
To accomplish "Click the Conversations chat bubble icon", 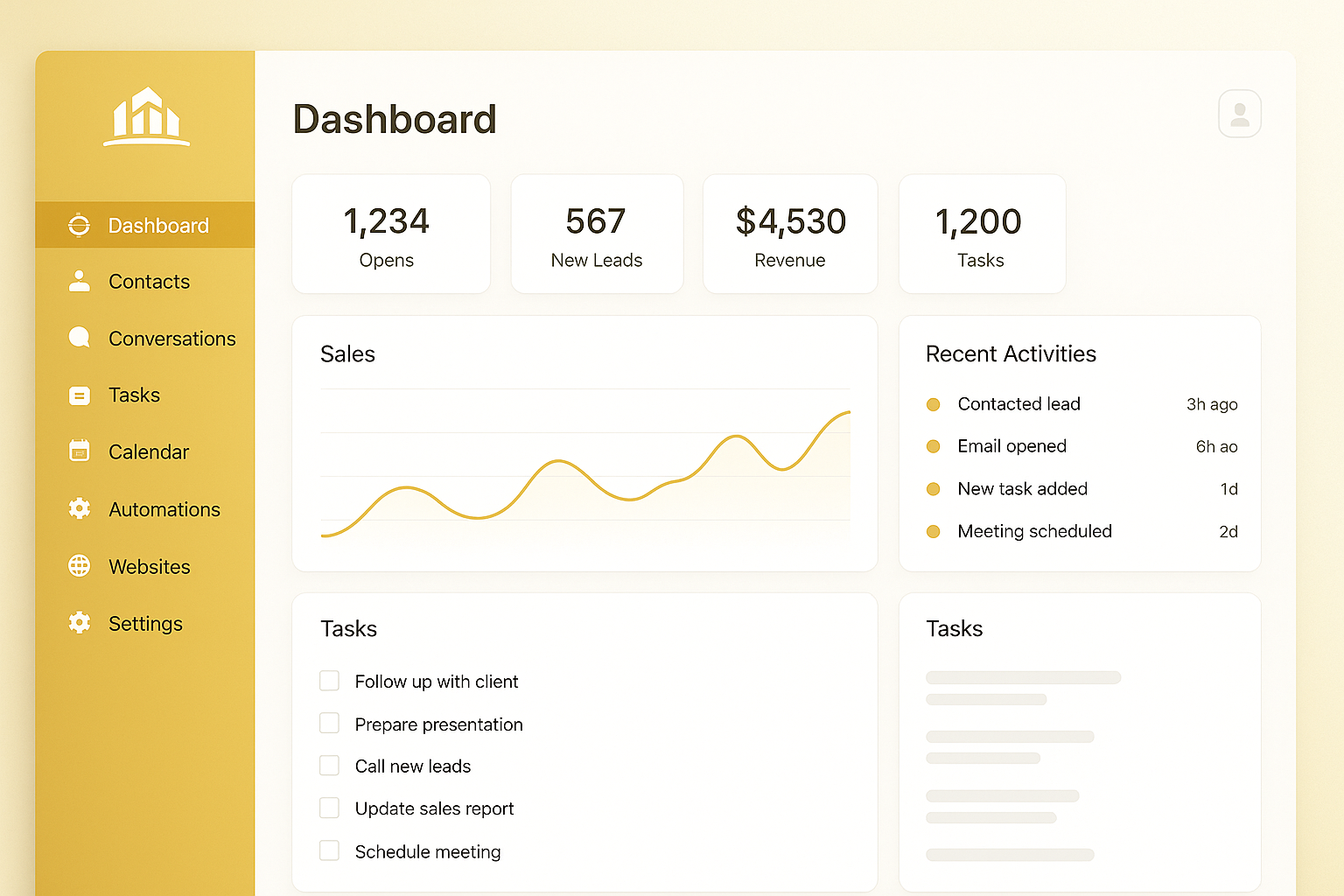I will (x=80, y=338).
